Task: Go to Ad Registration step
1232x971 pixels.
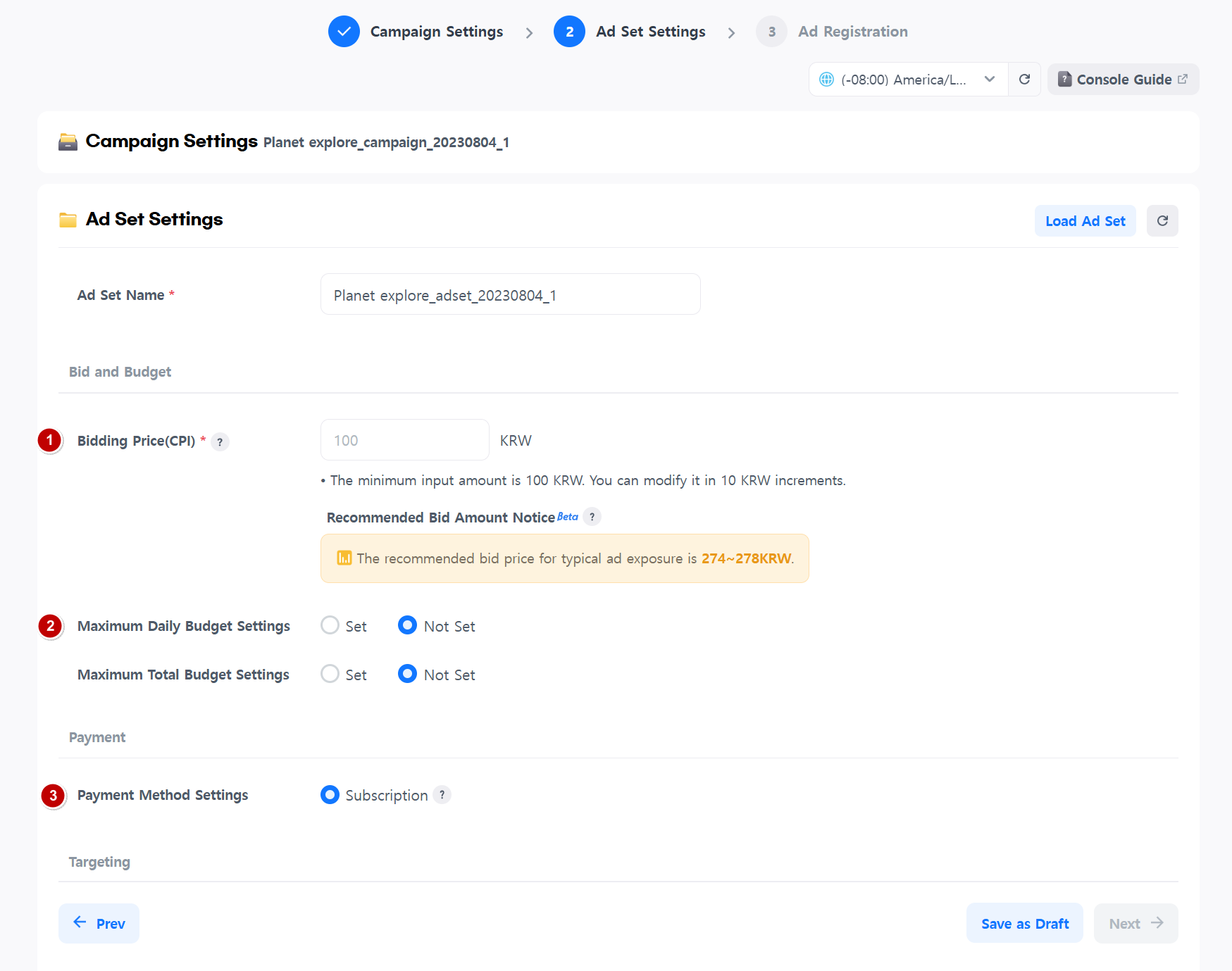Action: 852,32
